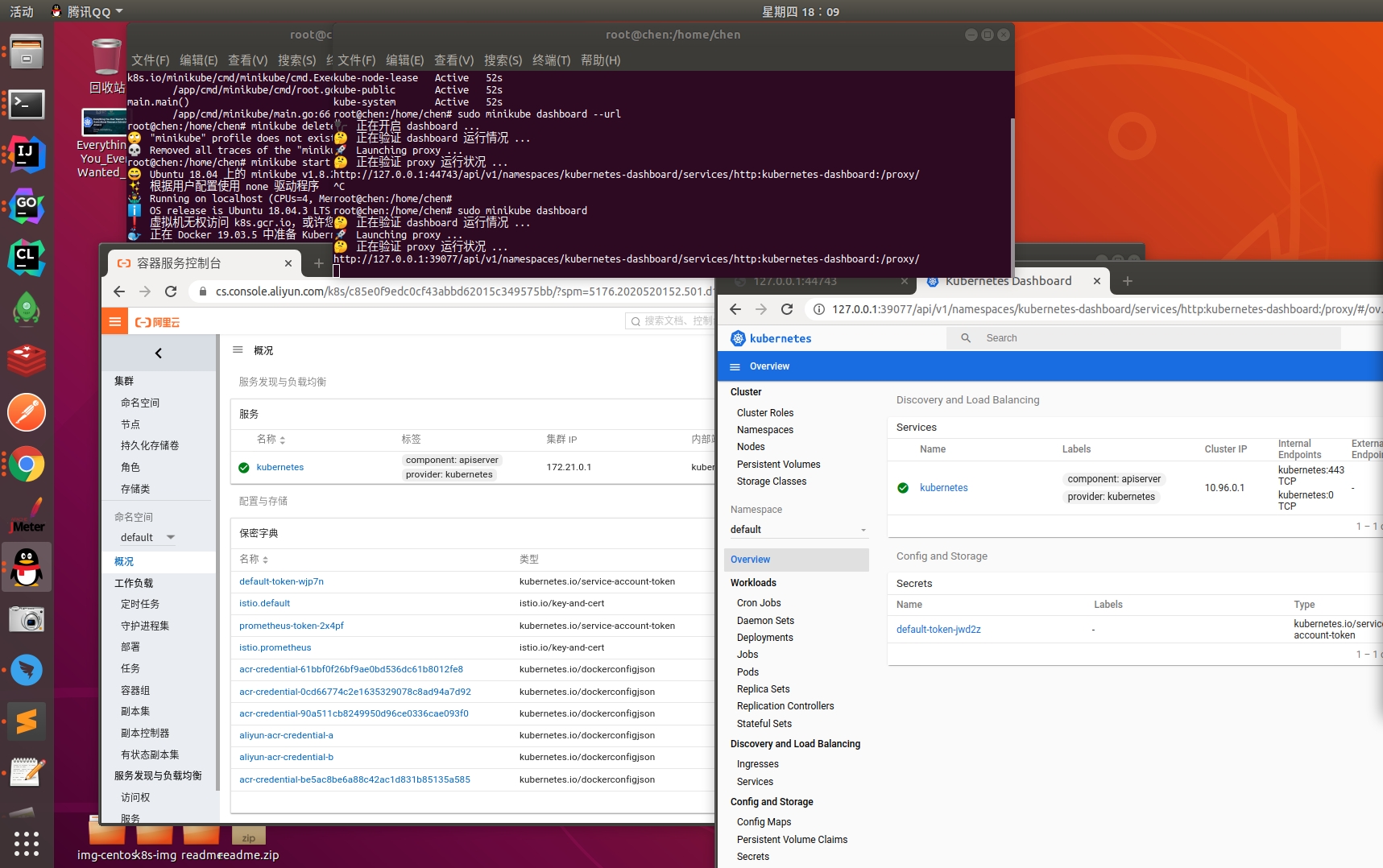
Task: Click the Kubernetes logo in the dashboard header
Action: [x=771, y=338]
